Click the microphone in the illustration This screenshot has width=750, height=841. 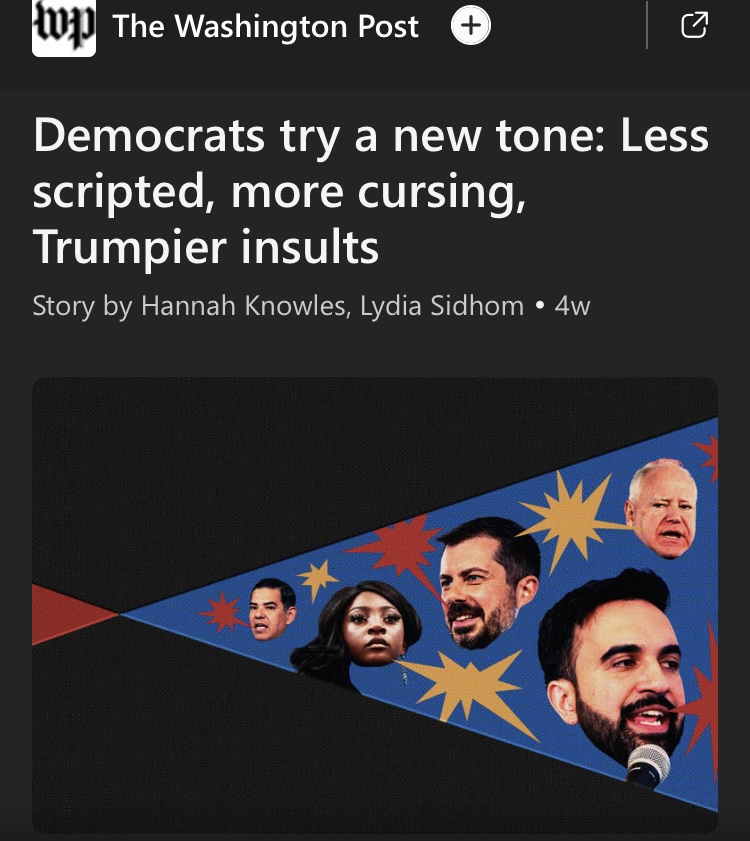pyautogui.click(x=648, y=766)
